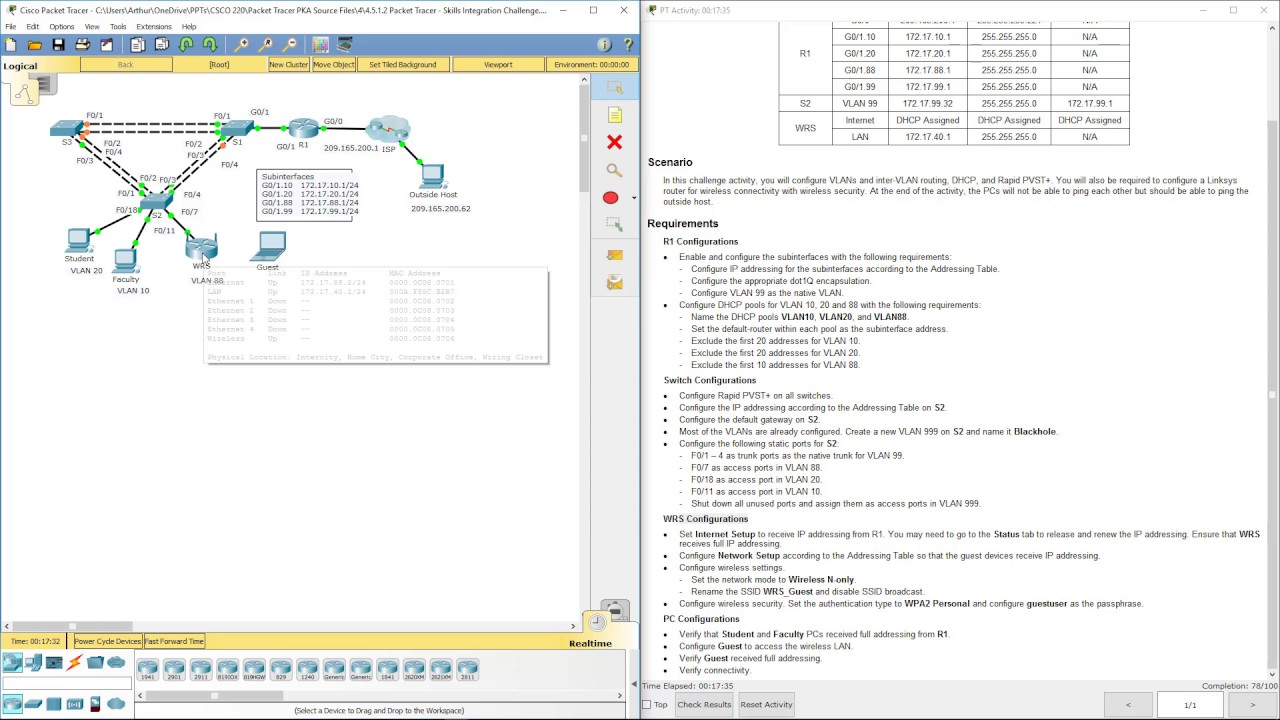Paste using the toolbar paste icon
The height and width of the screenshot is (720, 1280).
(x=162, y=45)
